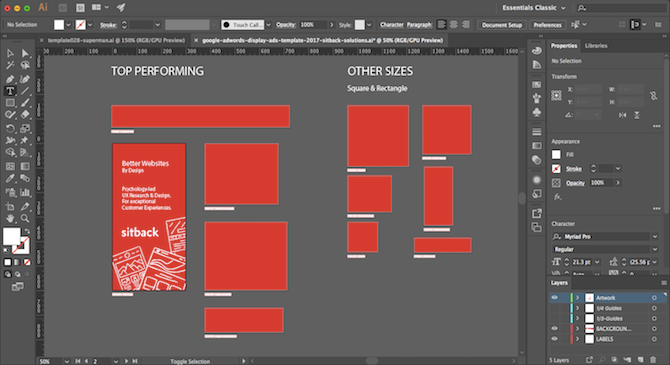Screen dimensions: 670x365
Task: Open the Touch Callig brush definition dropdown
Action: (x=268, y=25)
